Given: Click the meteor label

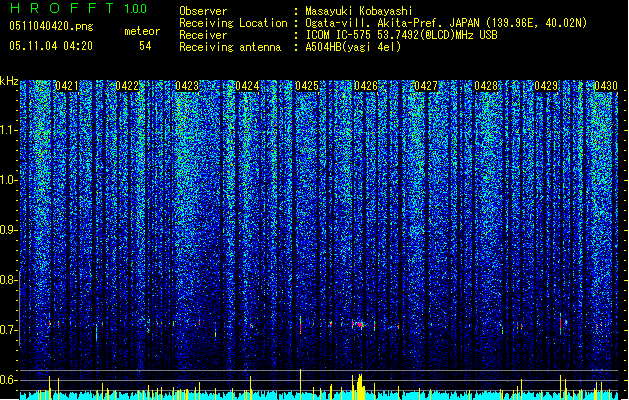Looking at the screenshot, I should click(142, 31).
